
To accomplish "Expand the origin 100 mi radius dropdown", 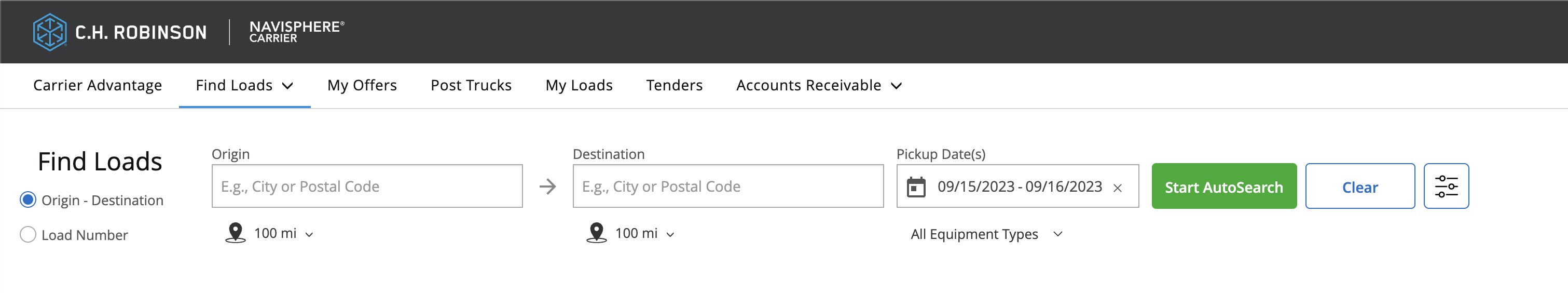I will (283, 234).
